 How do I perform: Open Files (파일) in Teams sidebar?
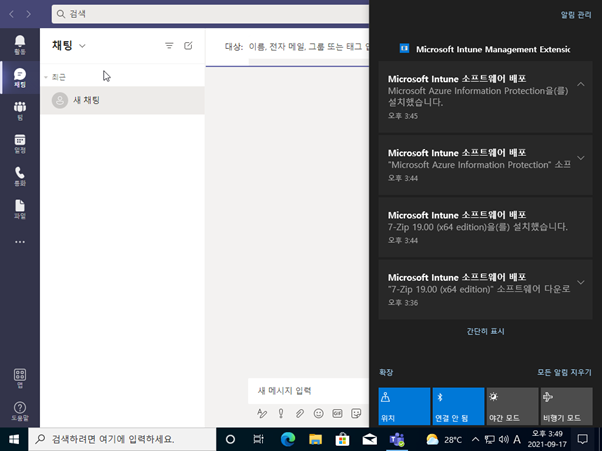pyautogui.click(x=20, y=210)
